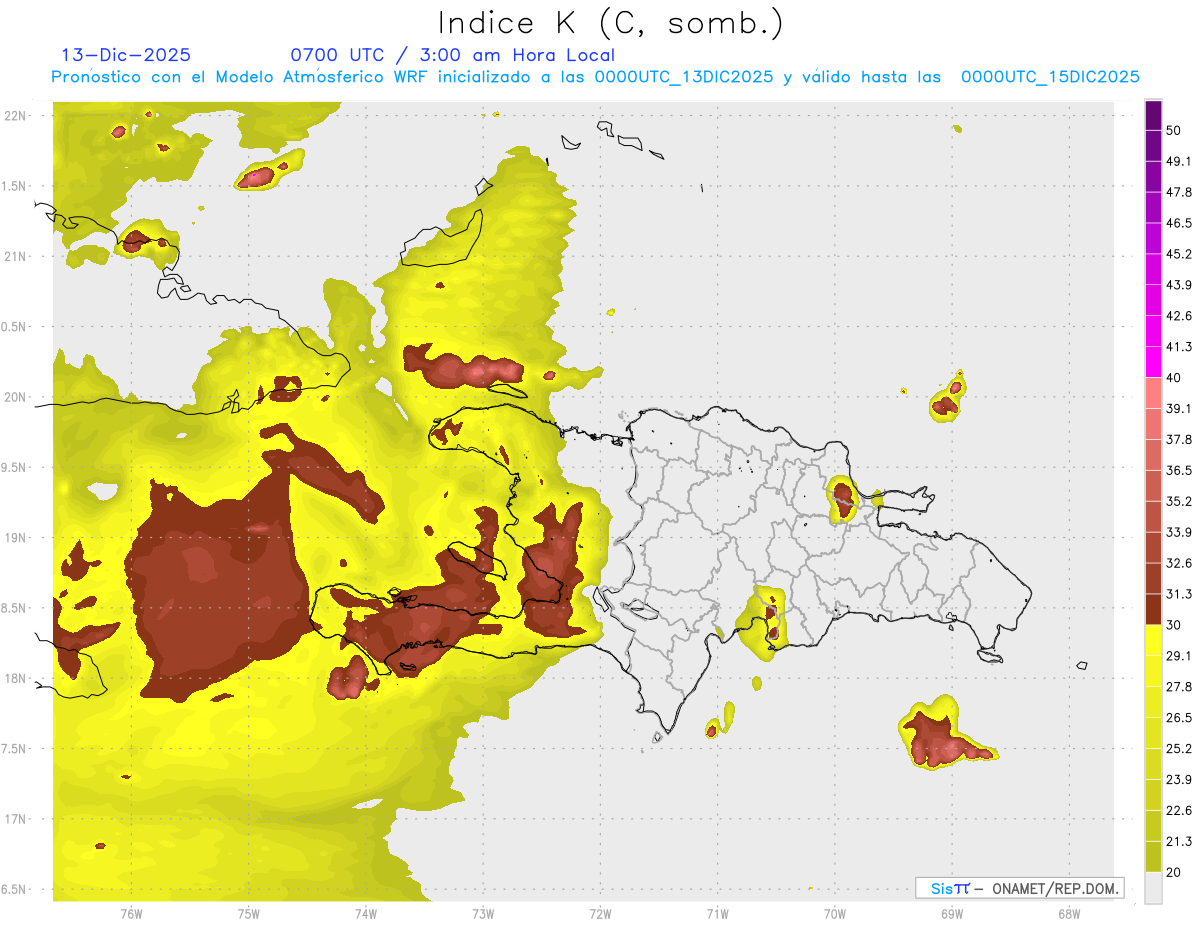Image resolution: width=1200 pixels, height=927 pixels.
Task: Click the '21N' latitude label
Action: 16,257
